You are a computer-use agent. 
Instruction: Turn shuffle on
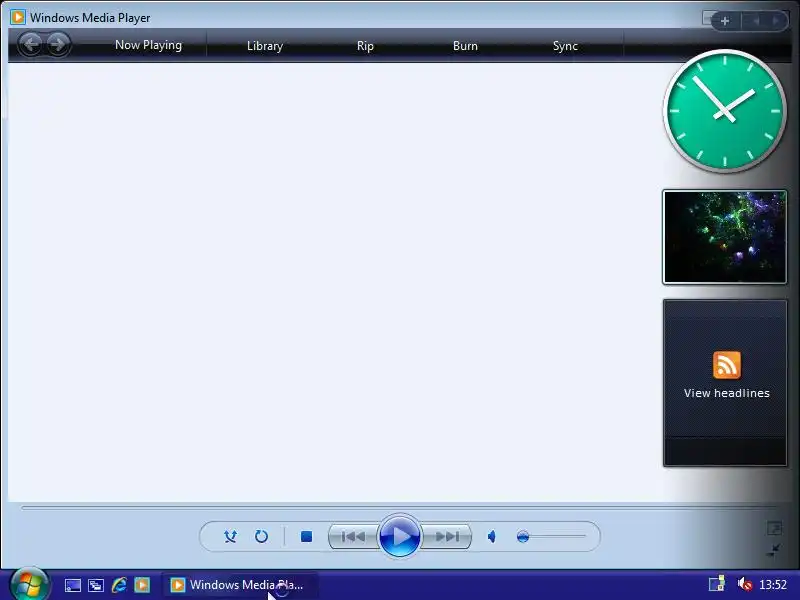(230, 537)
